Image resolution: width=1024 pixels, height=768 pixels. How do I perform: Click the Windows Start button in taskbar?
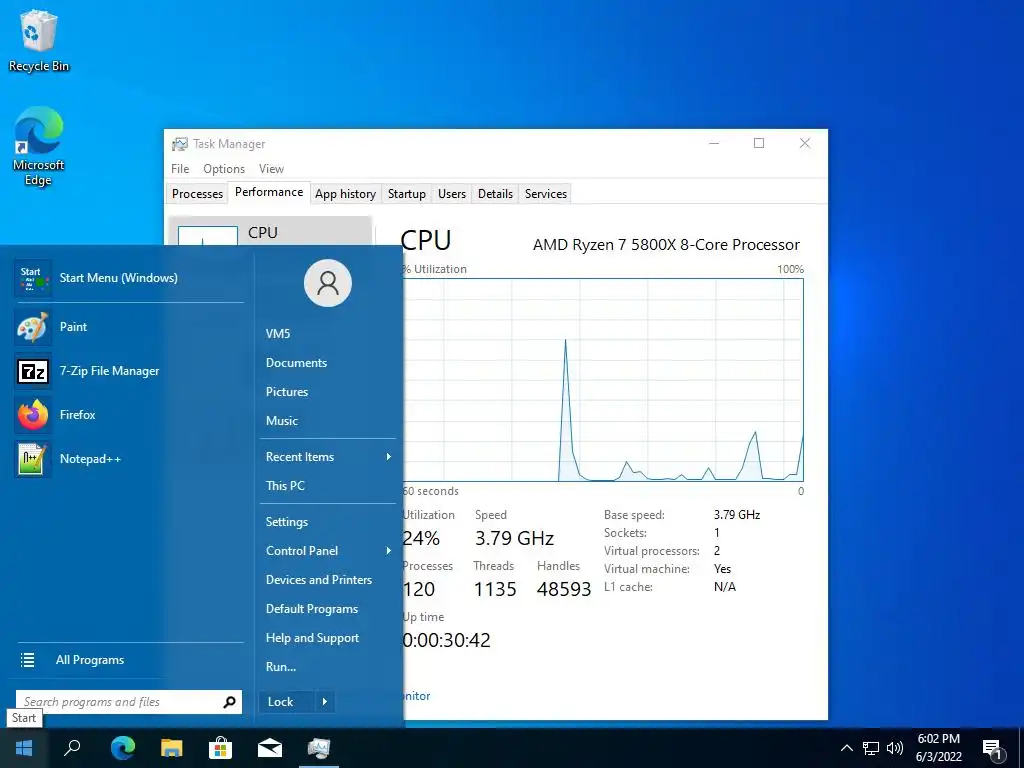(x=24, y=748)
